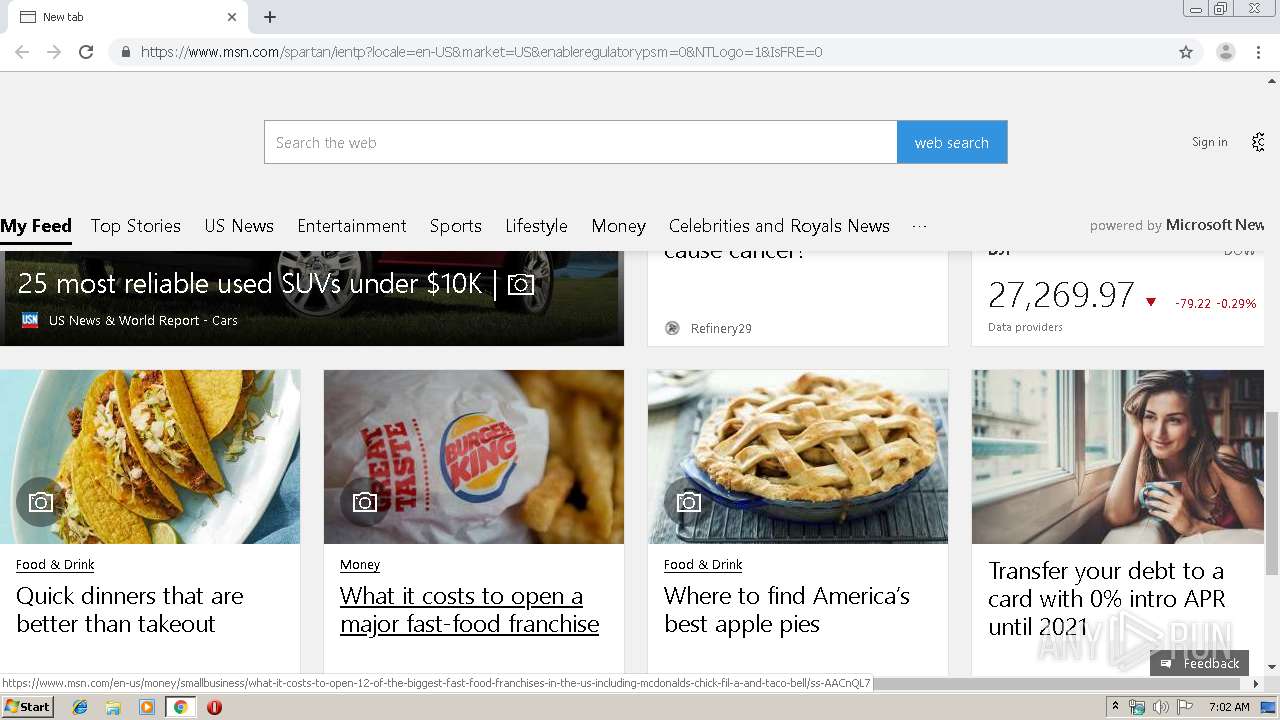Image resolution: width=1280 pixels, height=720 pixels.
Task: Click Refinery29 source icon
Action: pos(672,328)
